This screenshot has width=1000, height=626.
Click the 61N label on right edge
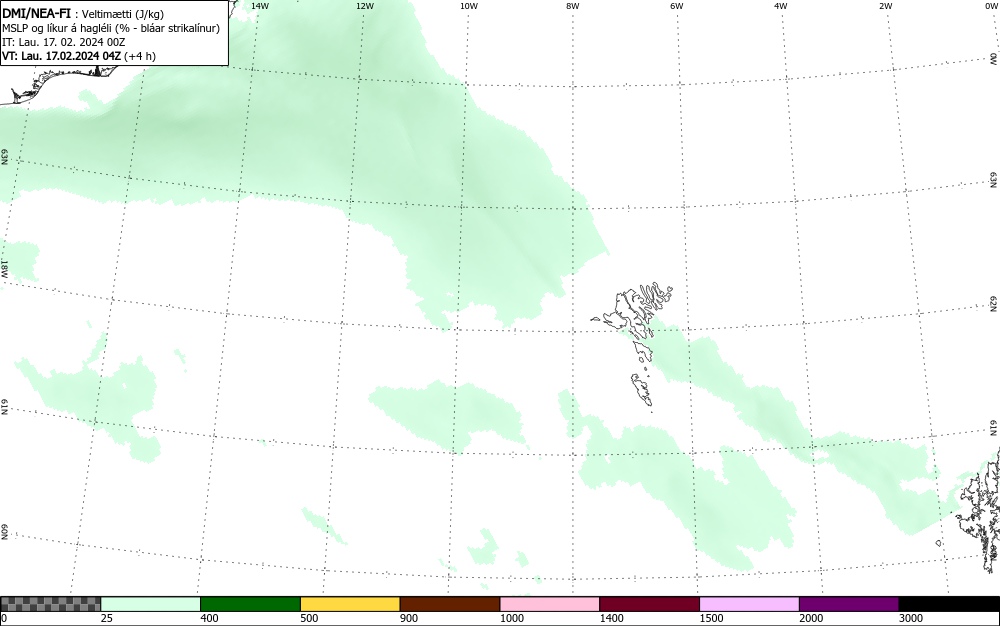(x=994, y=428)
